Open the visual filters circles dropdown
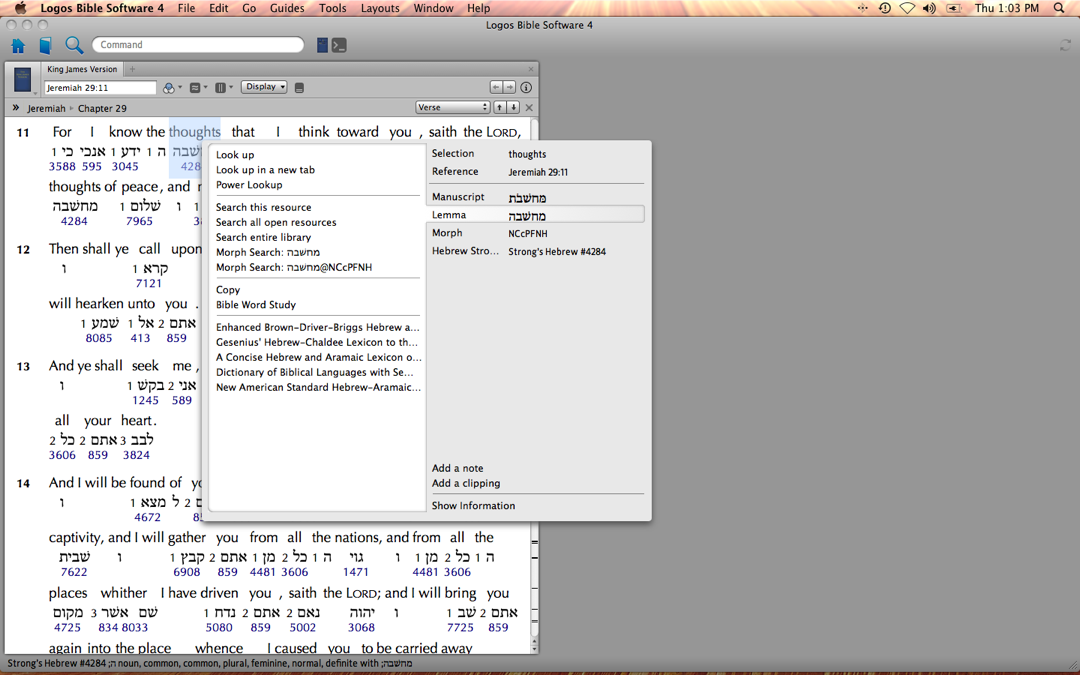This screenshot has width=1080, height=675. [x=172, y=87]
